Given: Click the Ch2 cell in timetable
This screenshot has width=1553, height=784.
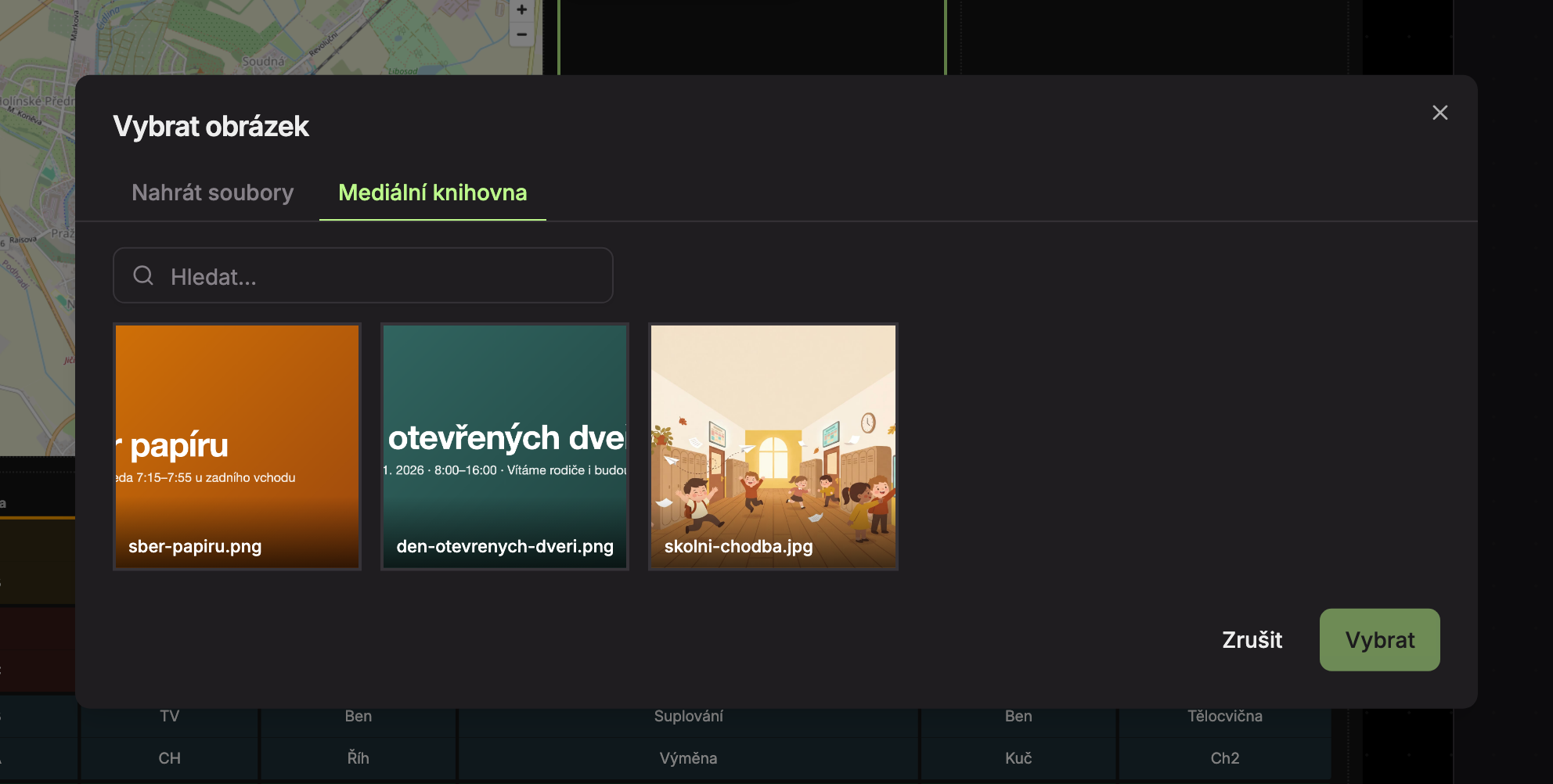Looking at the screenshot, I should (x=1225, y=758).
